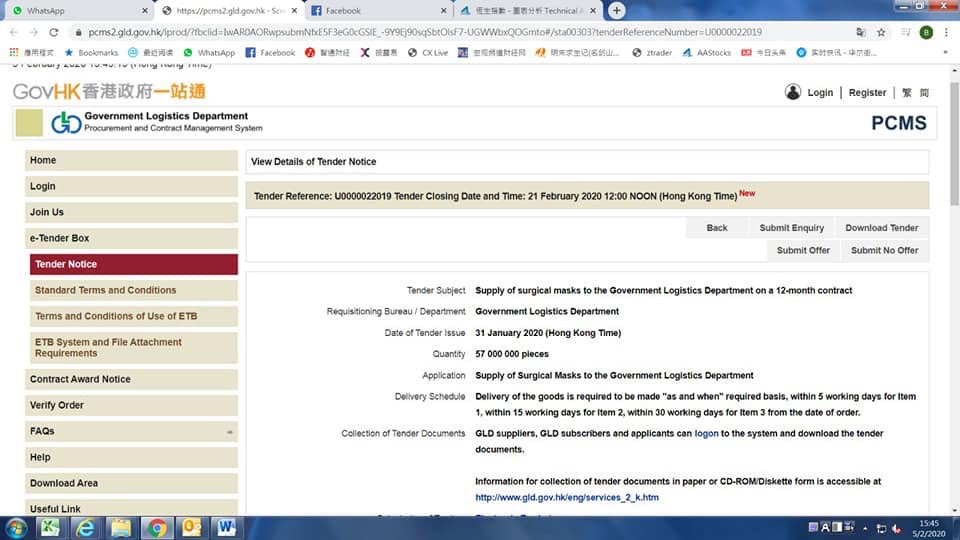960x540 pixels.
Task: Follow the logon link in tender details
Action: 706,433
